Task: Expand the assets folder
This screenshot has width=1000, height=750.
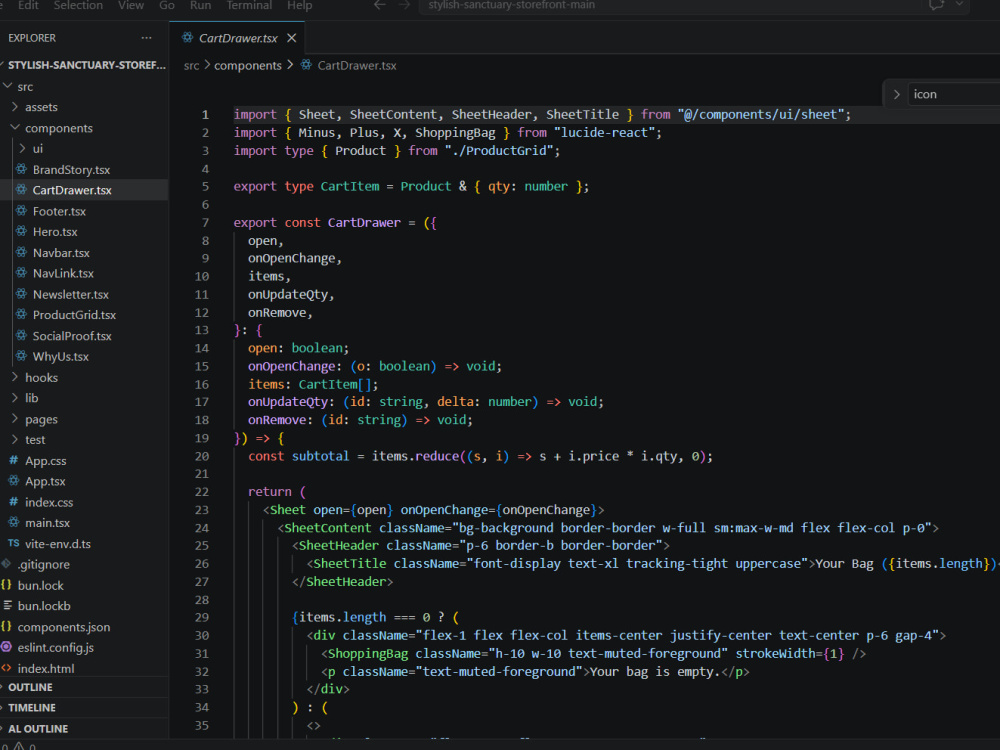Action: (x=15, y=107)
